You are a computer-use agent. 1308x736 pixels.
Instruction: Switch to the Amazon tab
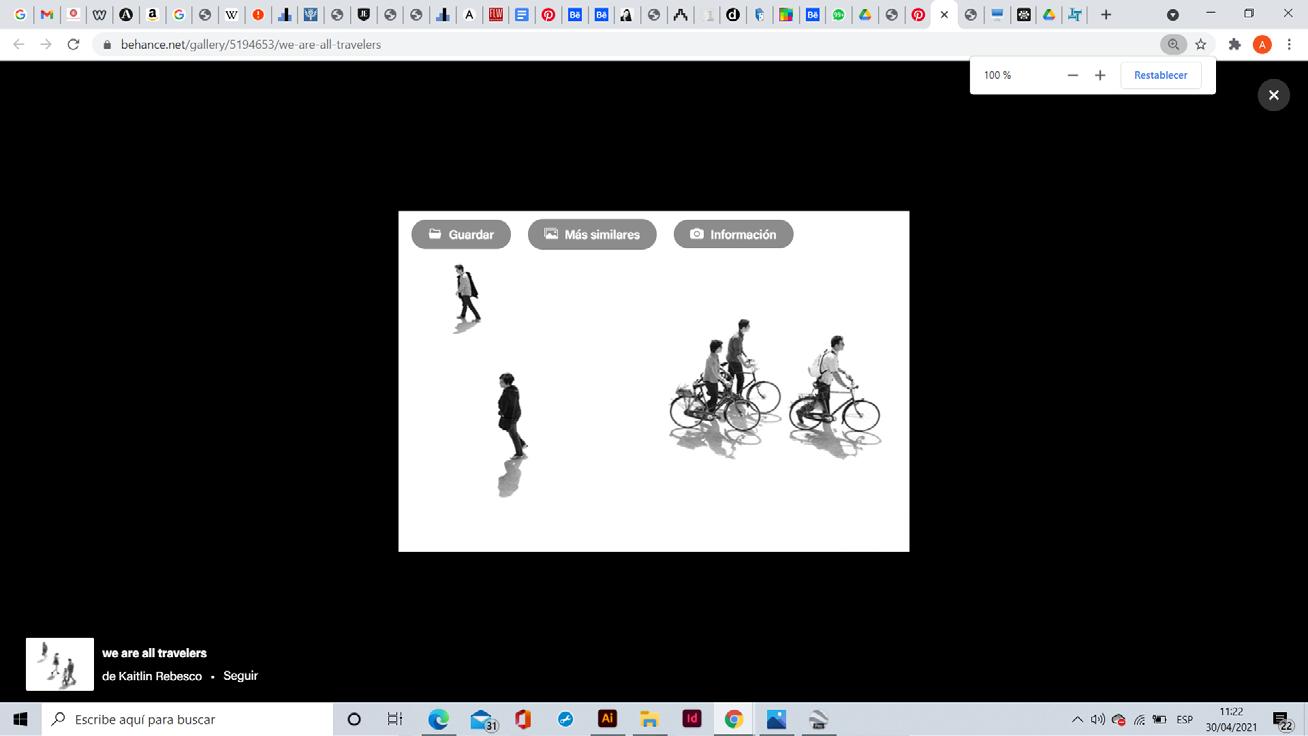(152, 15)
